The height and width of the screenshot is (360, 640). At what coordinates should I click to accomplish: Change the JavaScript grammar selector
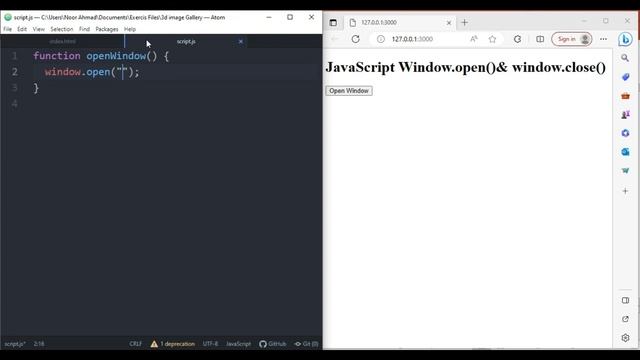(x=238, y=344)
